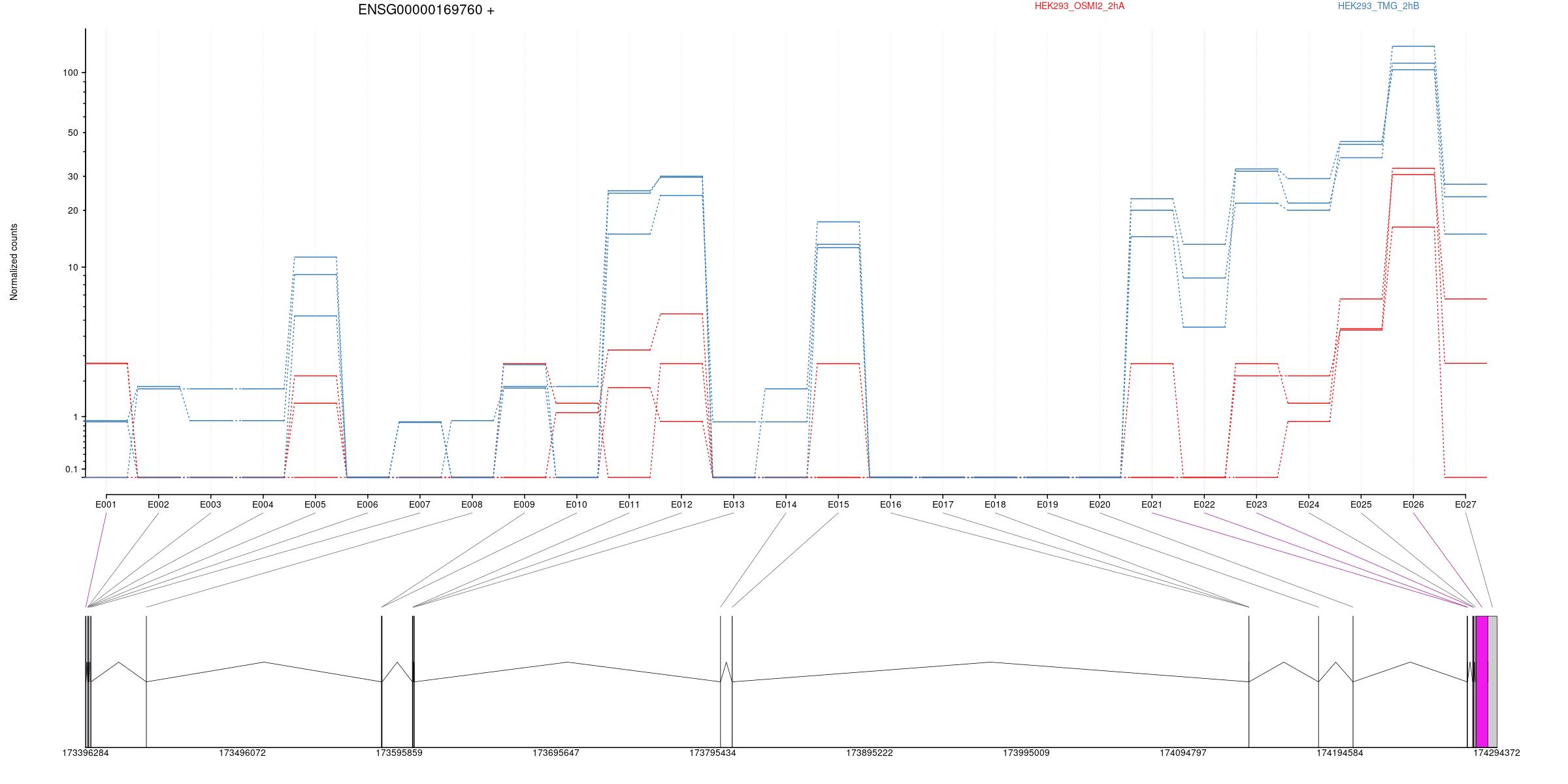Click exon label E024
Screen dimensions: 1568x784
tap(1309, 504)
